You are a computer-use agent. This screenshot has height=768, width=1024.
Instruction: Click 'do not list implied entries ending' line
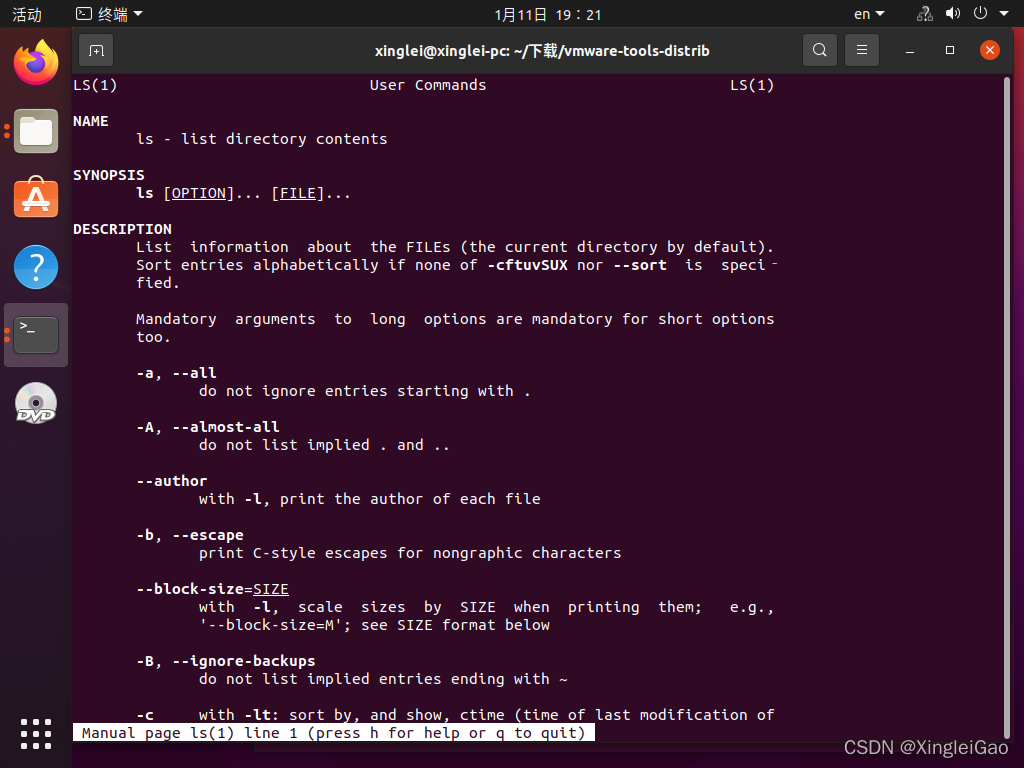[x=383, y=679]
